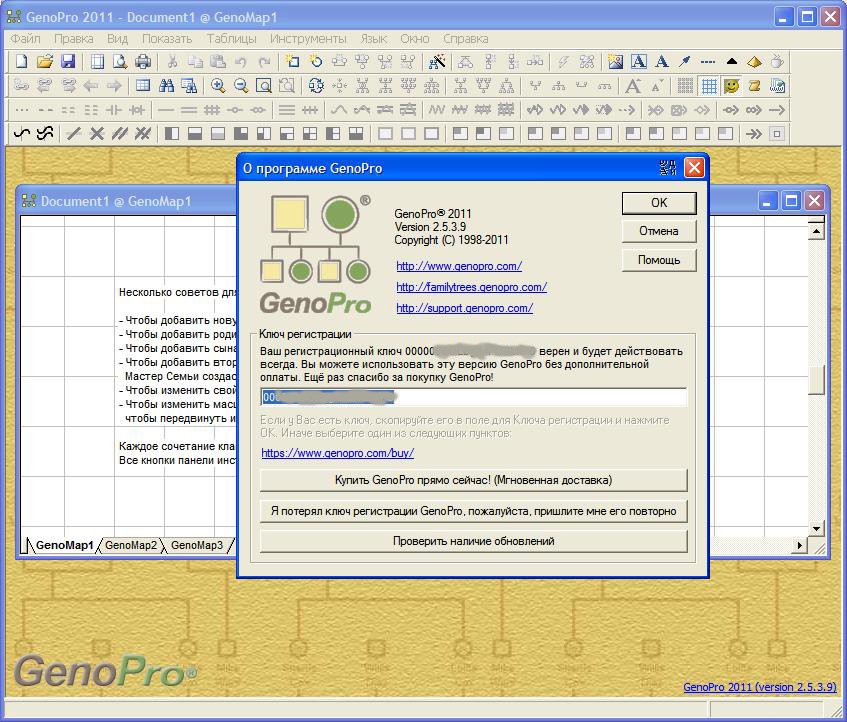Open the Файл menu
This screenshot has height=722, width=847.
tap(25, 39)
